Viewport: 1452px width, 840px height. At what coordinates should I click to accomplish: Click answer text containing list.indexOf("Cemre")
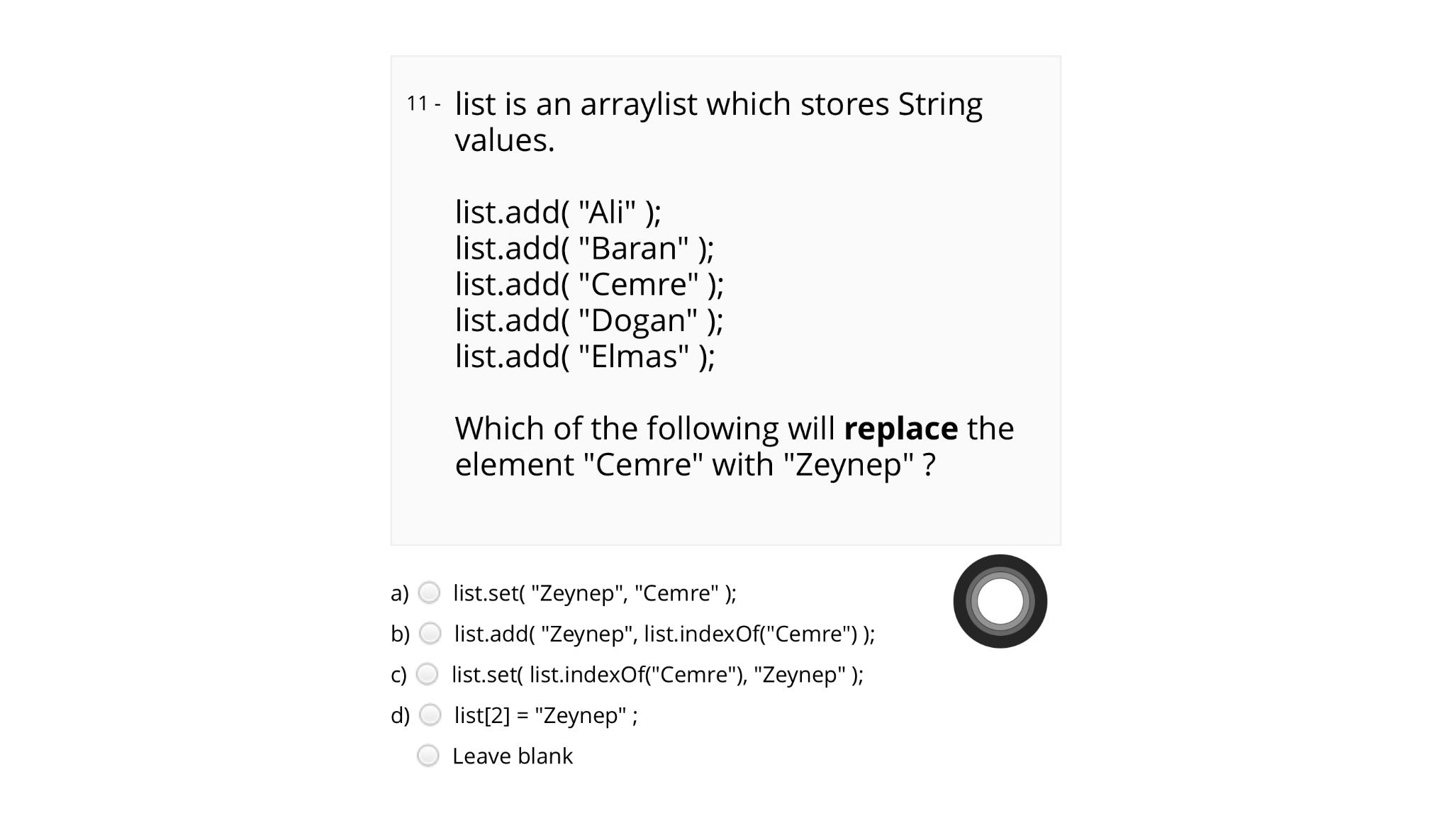coord(664,634)
